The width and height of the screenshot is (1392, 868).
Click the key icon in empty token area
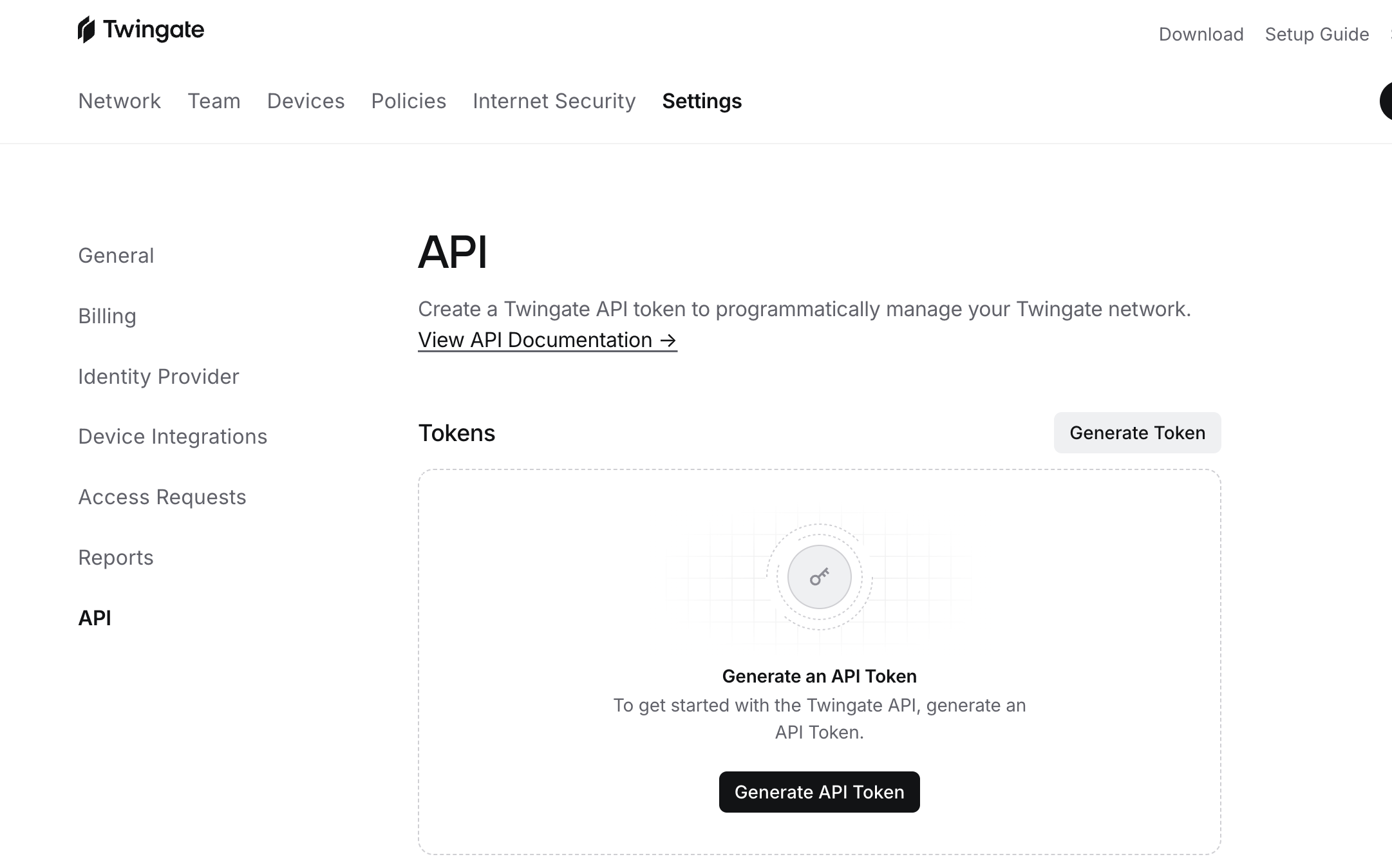[x=819, y=577]
